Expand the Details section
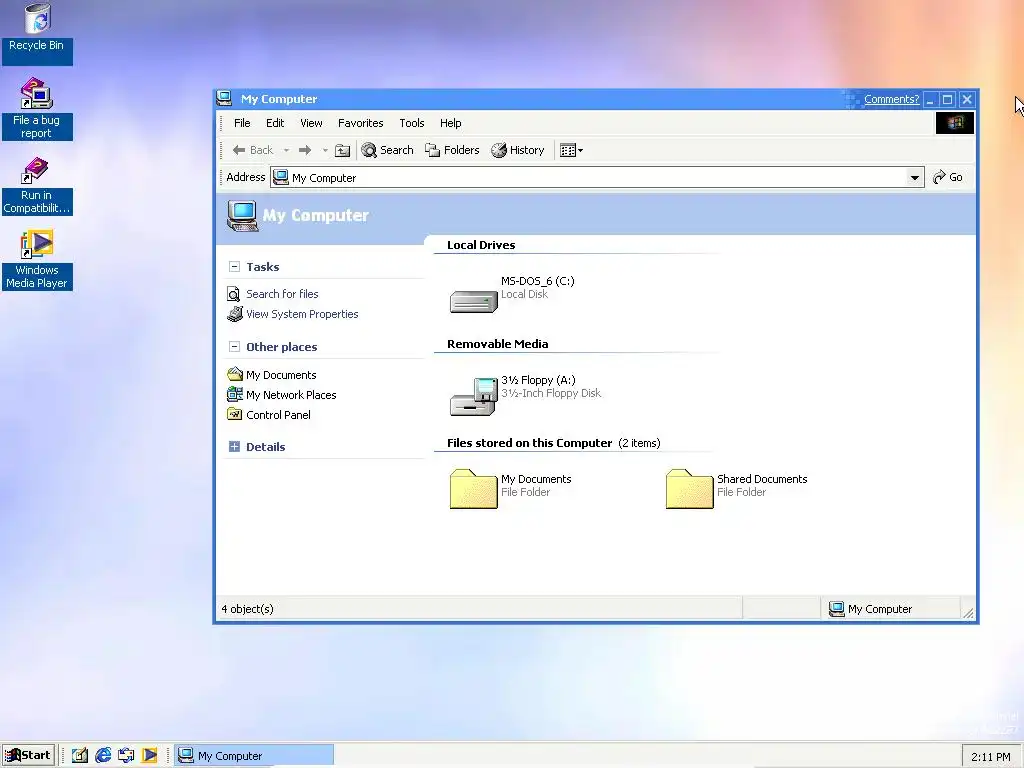 click(x=234, y=447)
